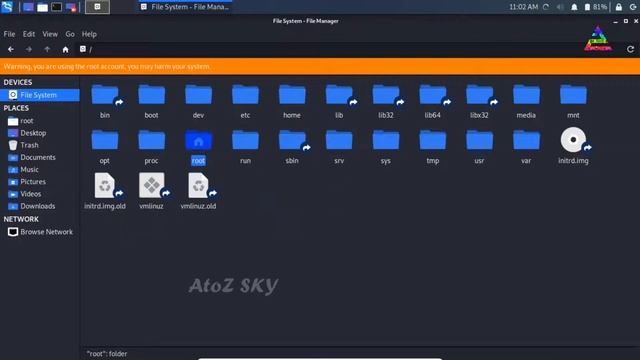Click the volume icon in tray
640x360 pixels.
[560, 7]
